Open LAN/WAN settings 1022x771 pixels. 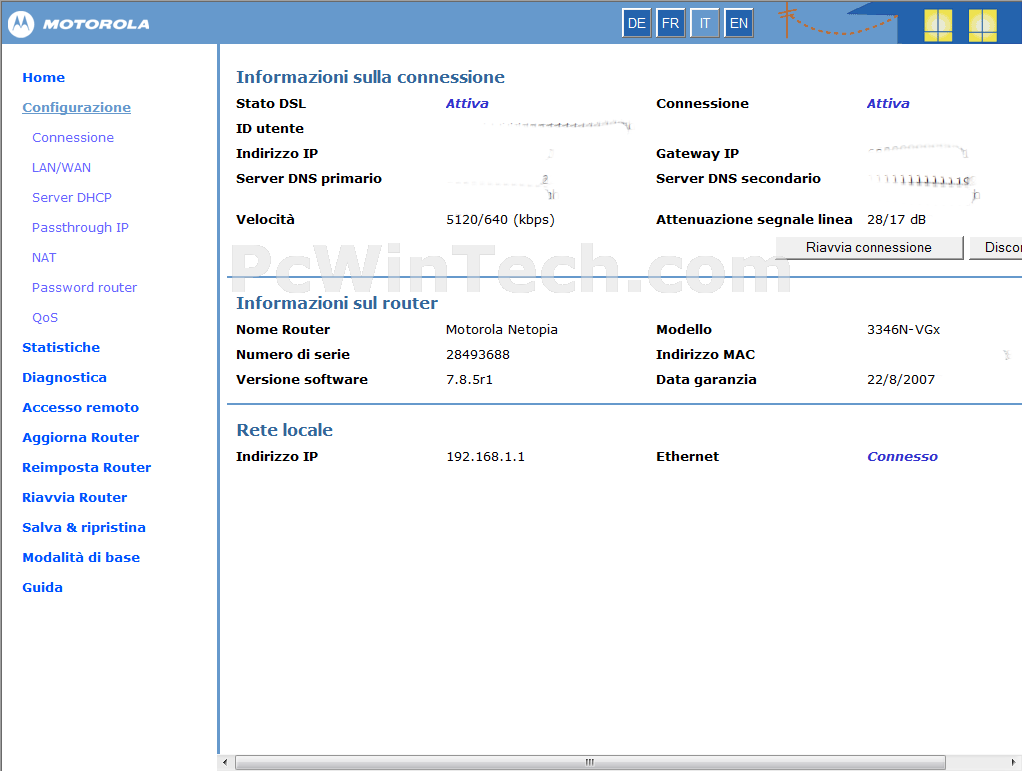[x=61, y=167]
